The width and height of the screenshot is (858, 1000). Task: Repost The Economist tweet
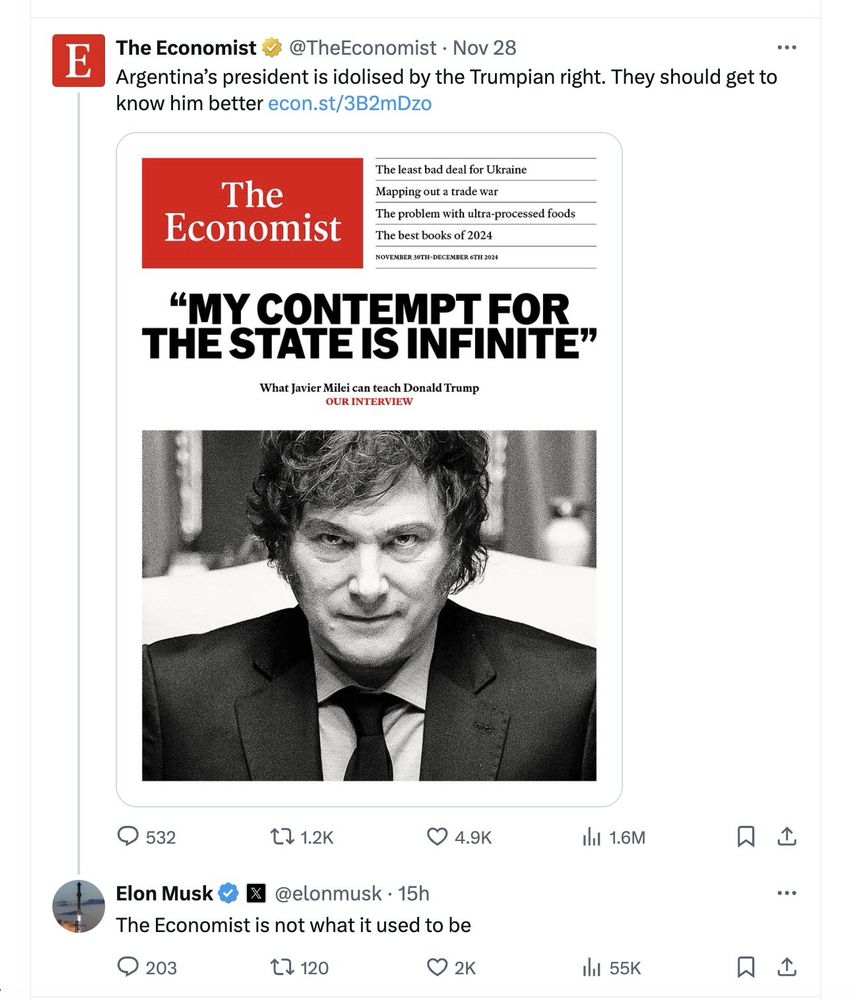(x=301, y=836)
